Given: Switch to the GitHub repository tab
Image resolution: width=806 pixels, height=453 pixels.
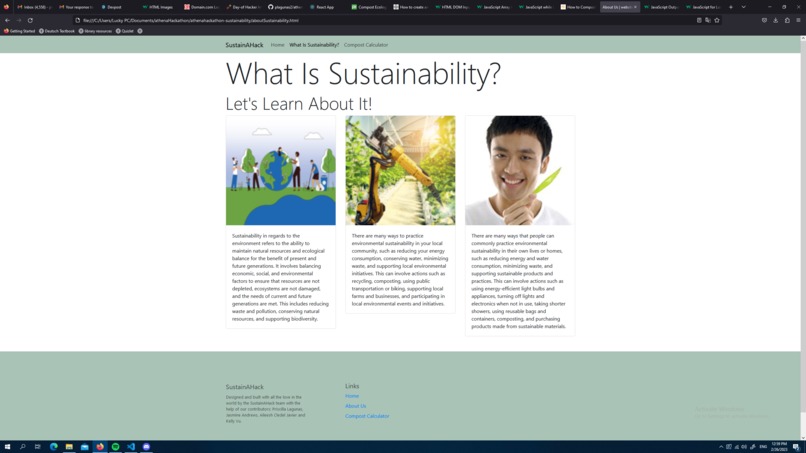Looking at the screenshot, I should (x=285, y=7).
